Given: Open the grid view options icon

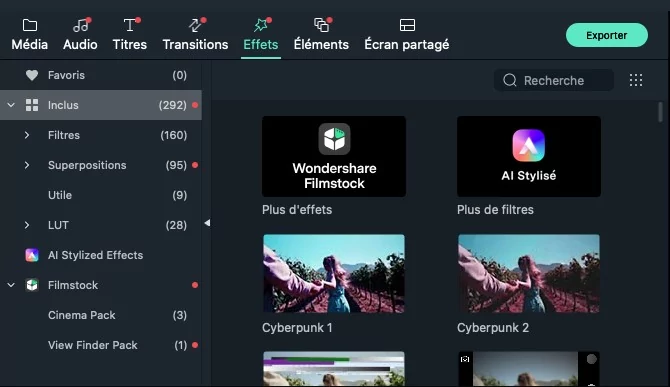Looking at the screenshot, I should tap(636, 80).
